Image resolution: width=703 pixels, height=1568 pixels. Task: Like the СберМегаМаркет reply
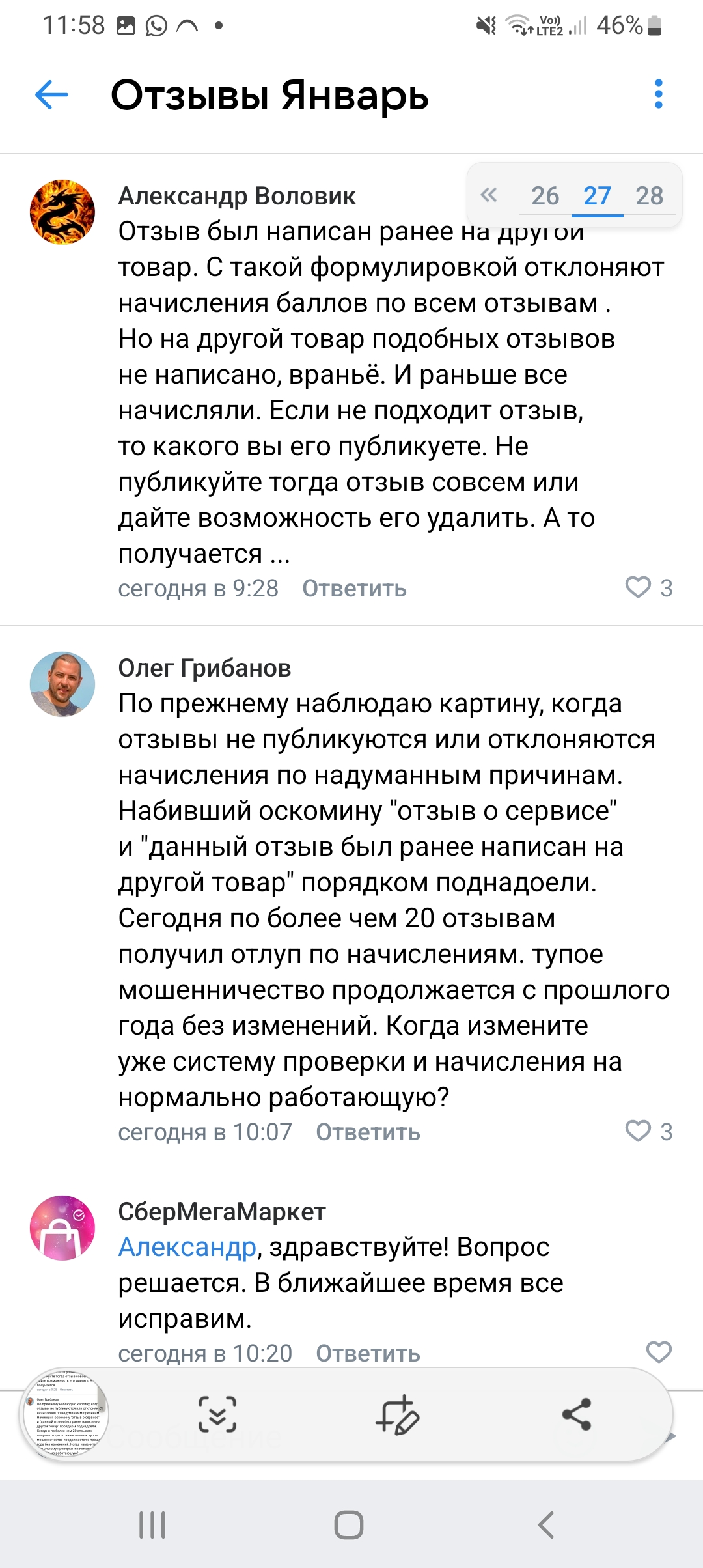click(659, 1352)
